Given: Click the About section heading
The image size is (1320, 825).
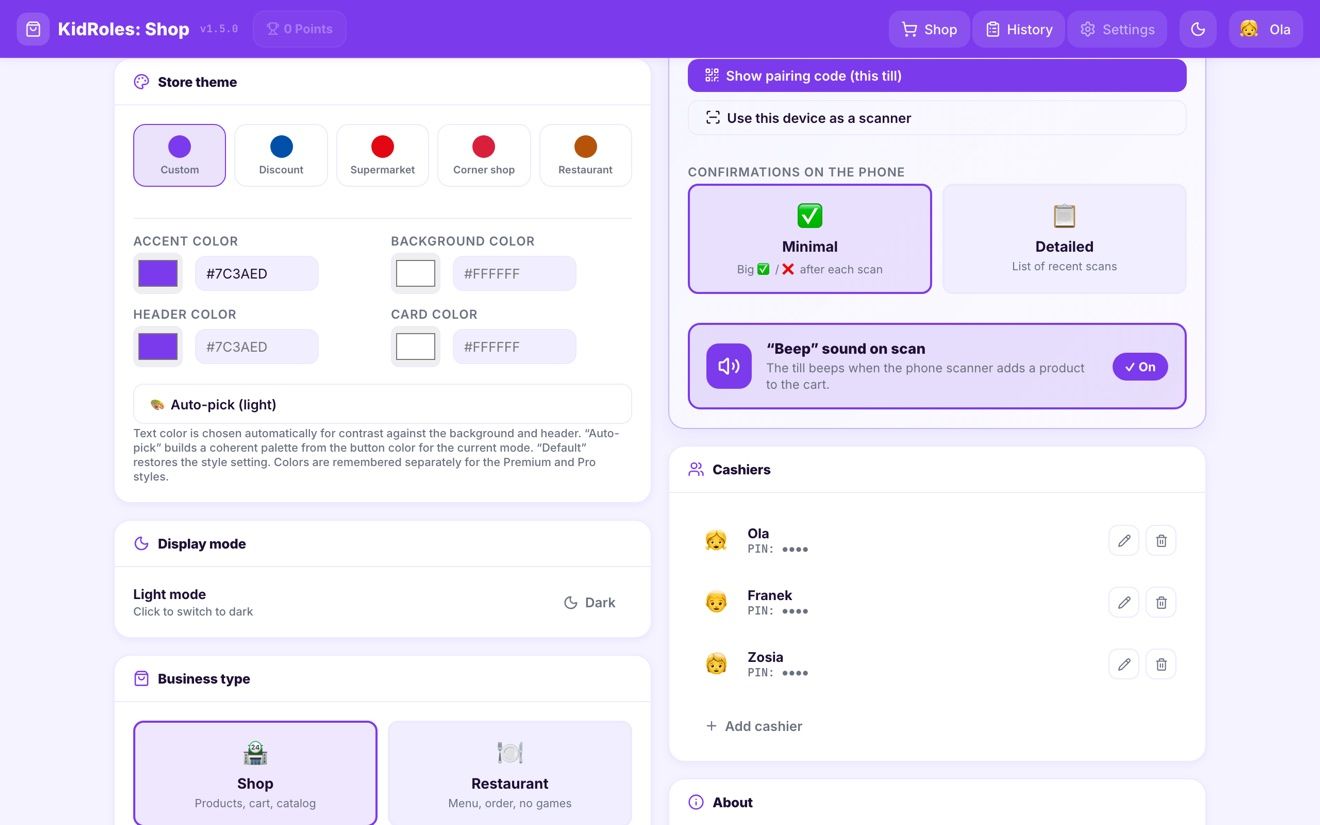Looking at the screenshot, I should [x=732, y=802].
